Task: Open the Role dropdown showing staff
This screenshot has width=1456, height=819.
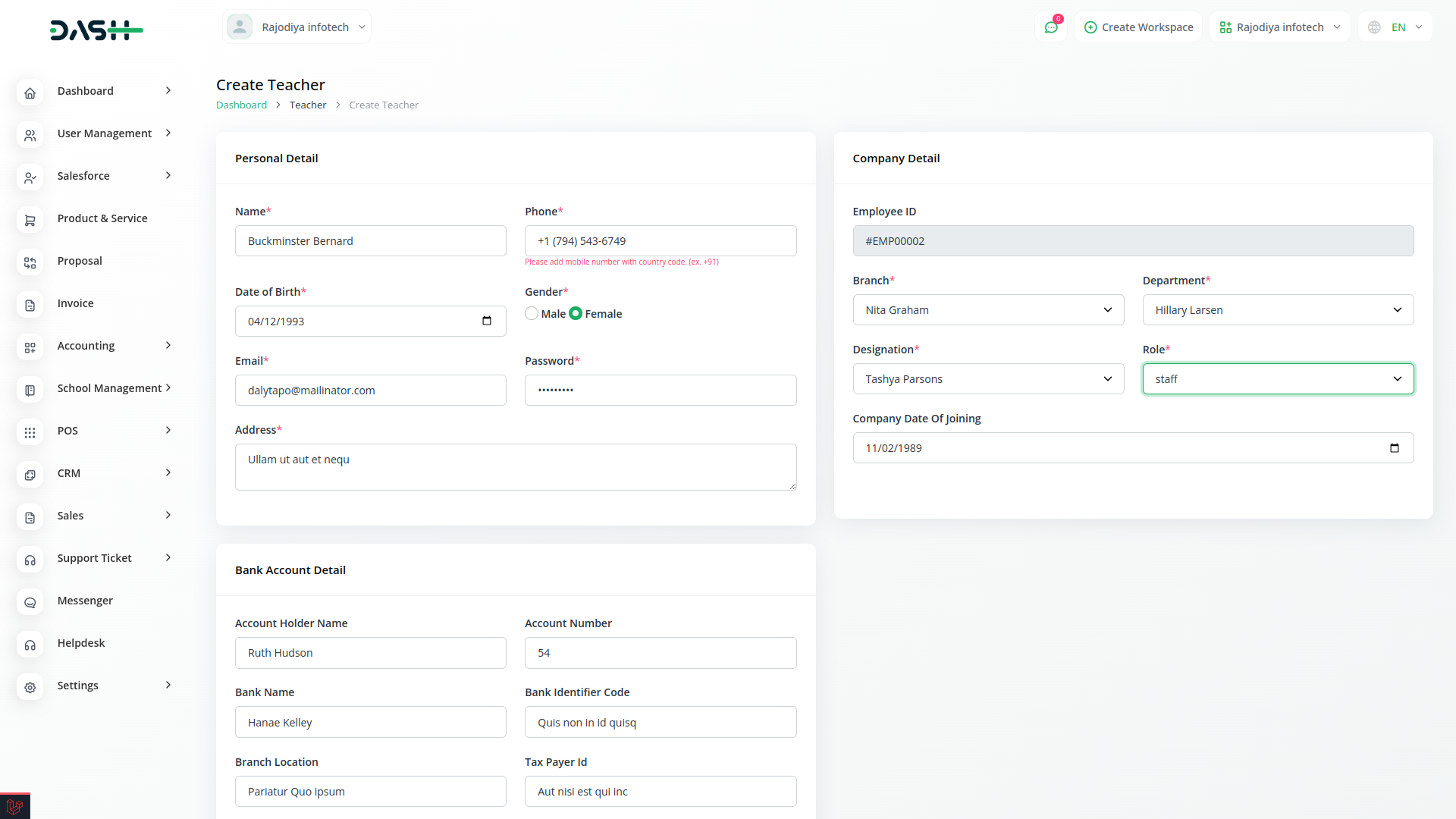Action: point(1277,378)
